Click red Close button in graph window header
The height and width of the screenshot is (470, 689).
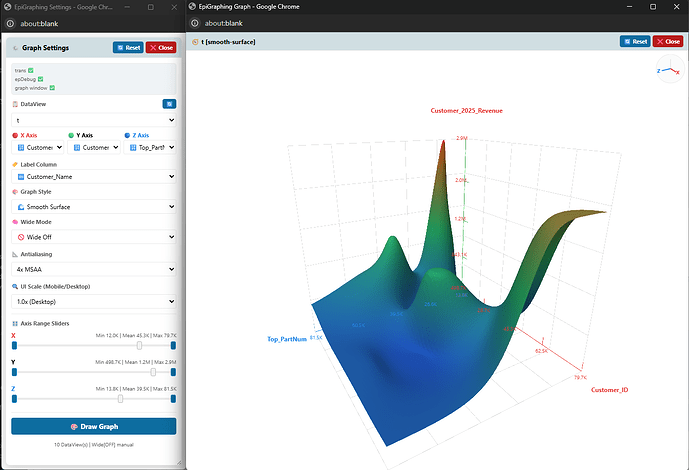pos(668,41)
